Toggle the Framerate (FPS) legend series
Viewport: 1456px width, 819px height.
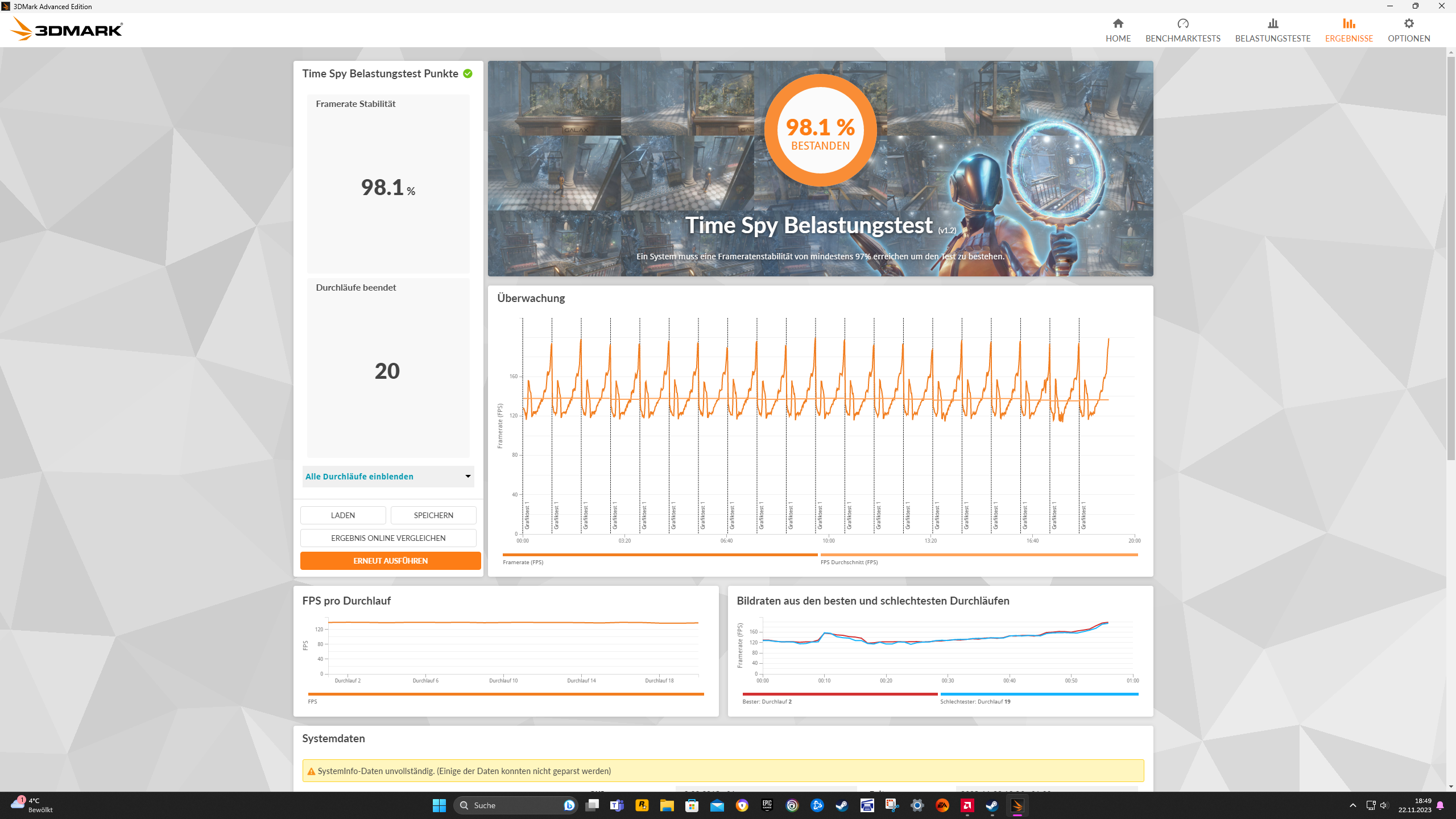pos(523,562)
